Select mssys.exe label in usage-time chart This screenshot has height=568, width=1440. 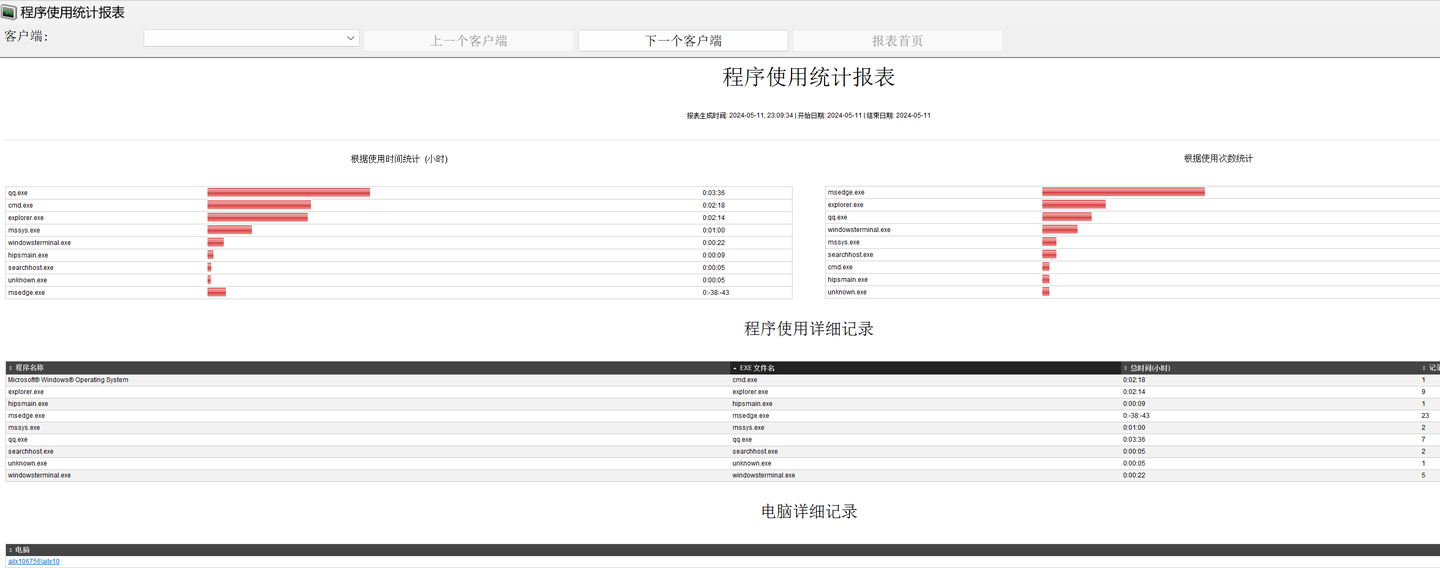click(24, 230)
